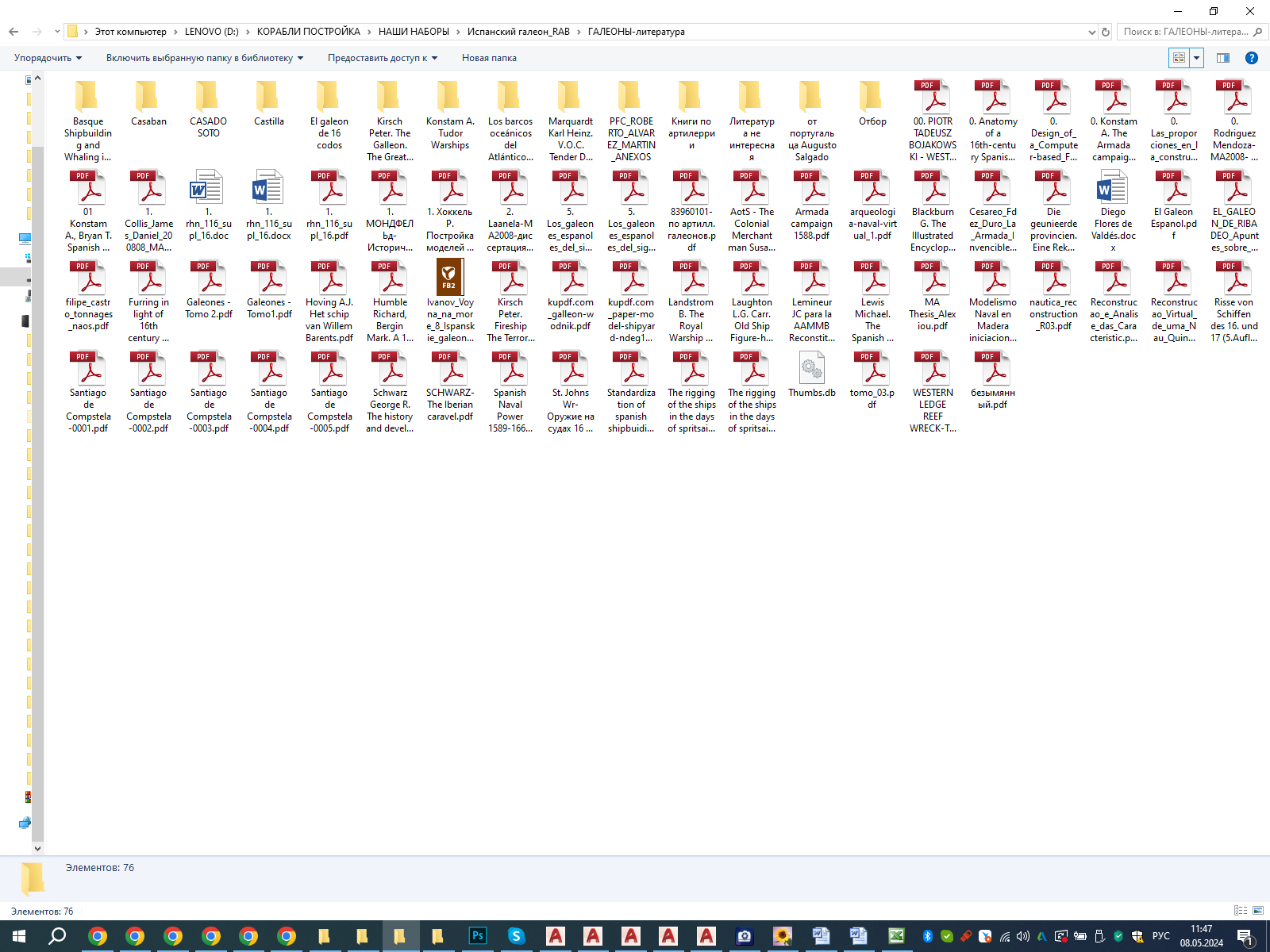Open the Упорядочить menu

coord(48,58)
